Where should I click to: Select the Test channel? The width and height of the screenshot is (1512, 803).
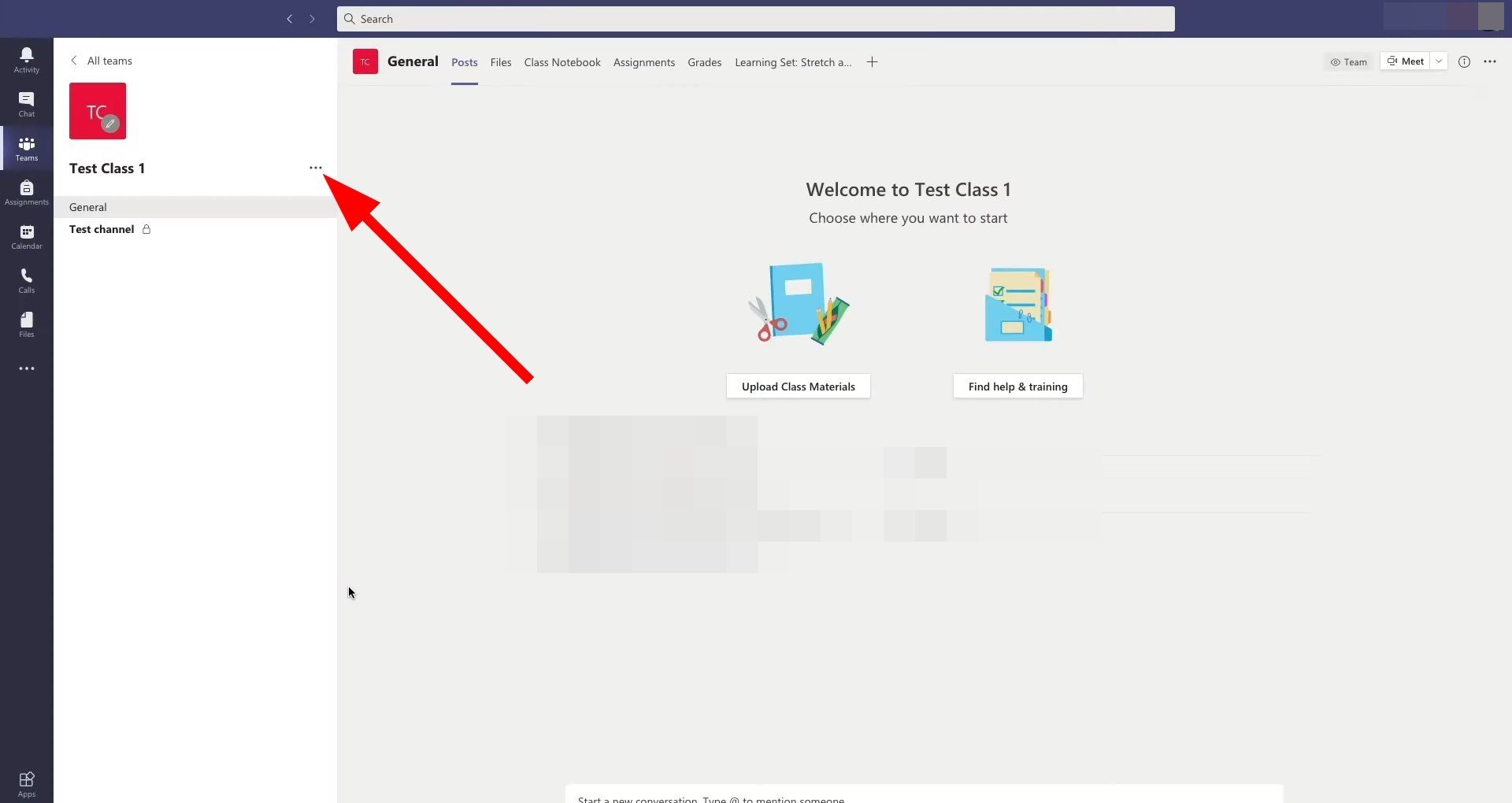click(195, 229)
